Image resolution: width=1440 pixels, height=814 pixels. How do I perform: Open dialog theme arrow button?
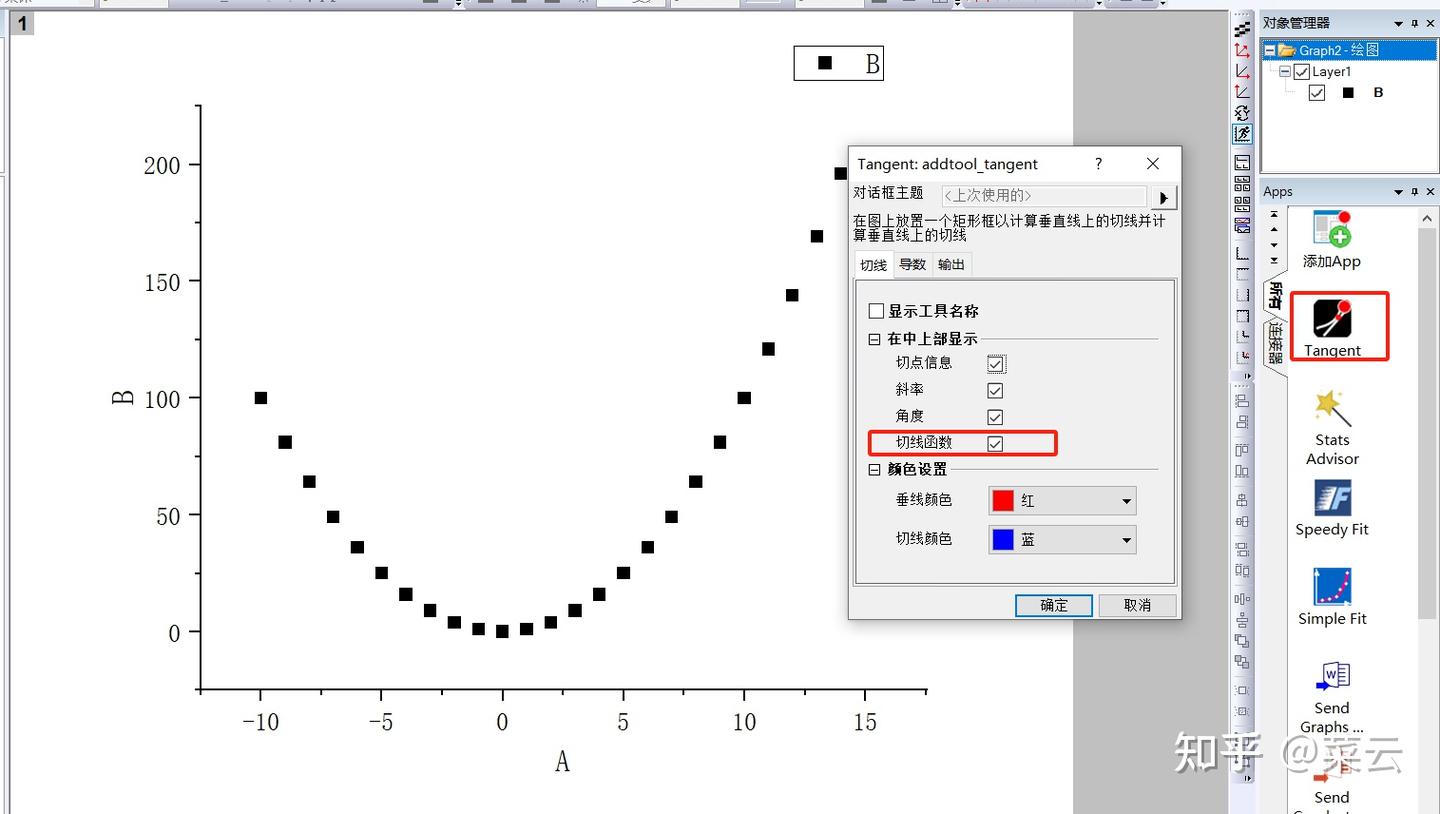tap(1163, 196)
